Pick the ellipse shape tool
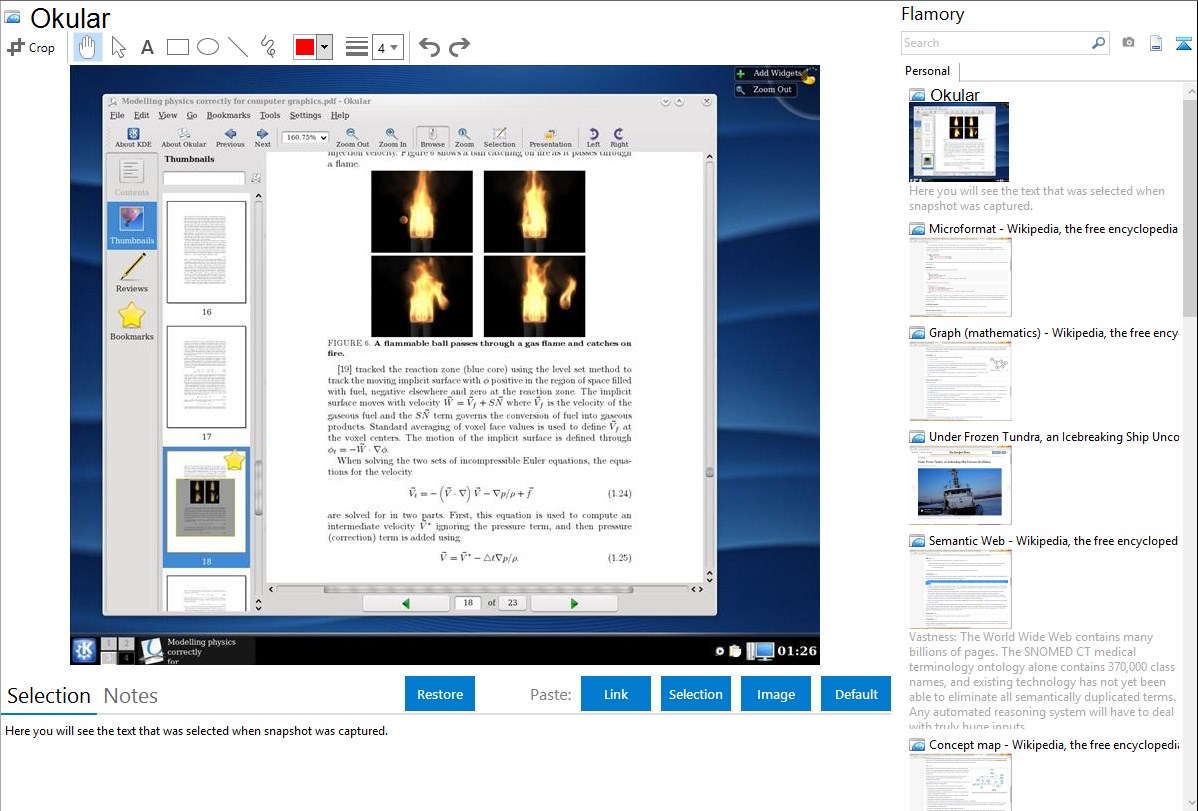 (x=208, y=47)
